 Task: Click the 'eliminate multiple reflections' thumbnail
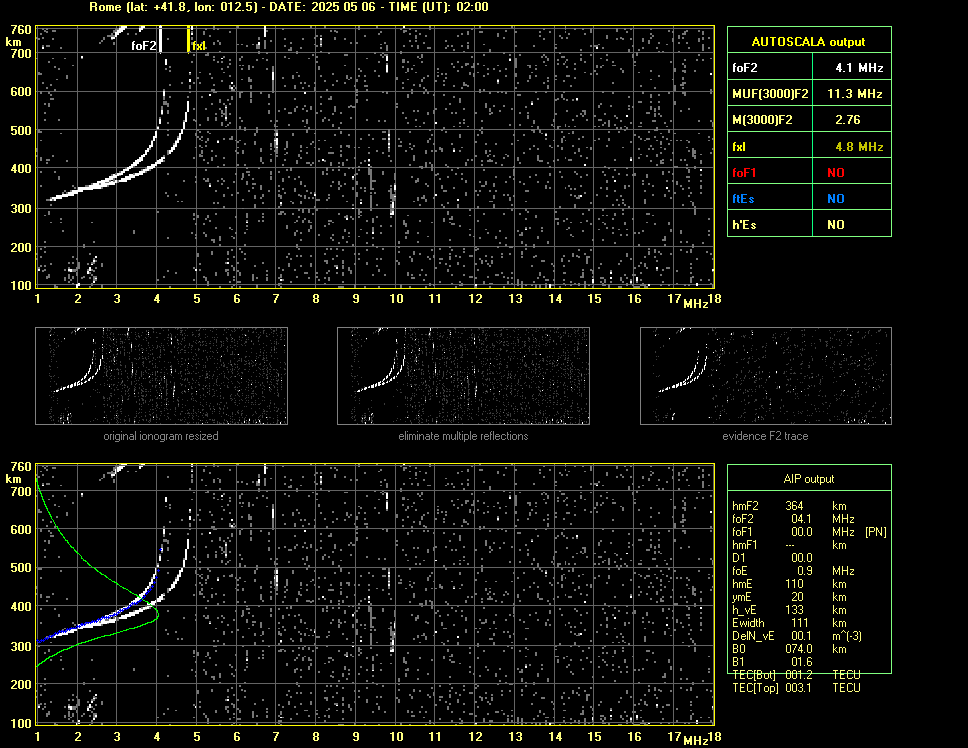click(463, 376)
